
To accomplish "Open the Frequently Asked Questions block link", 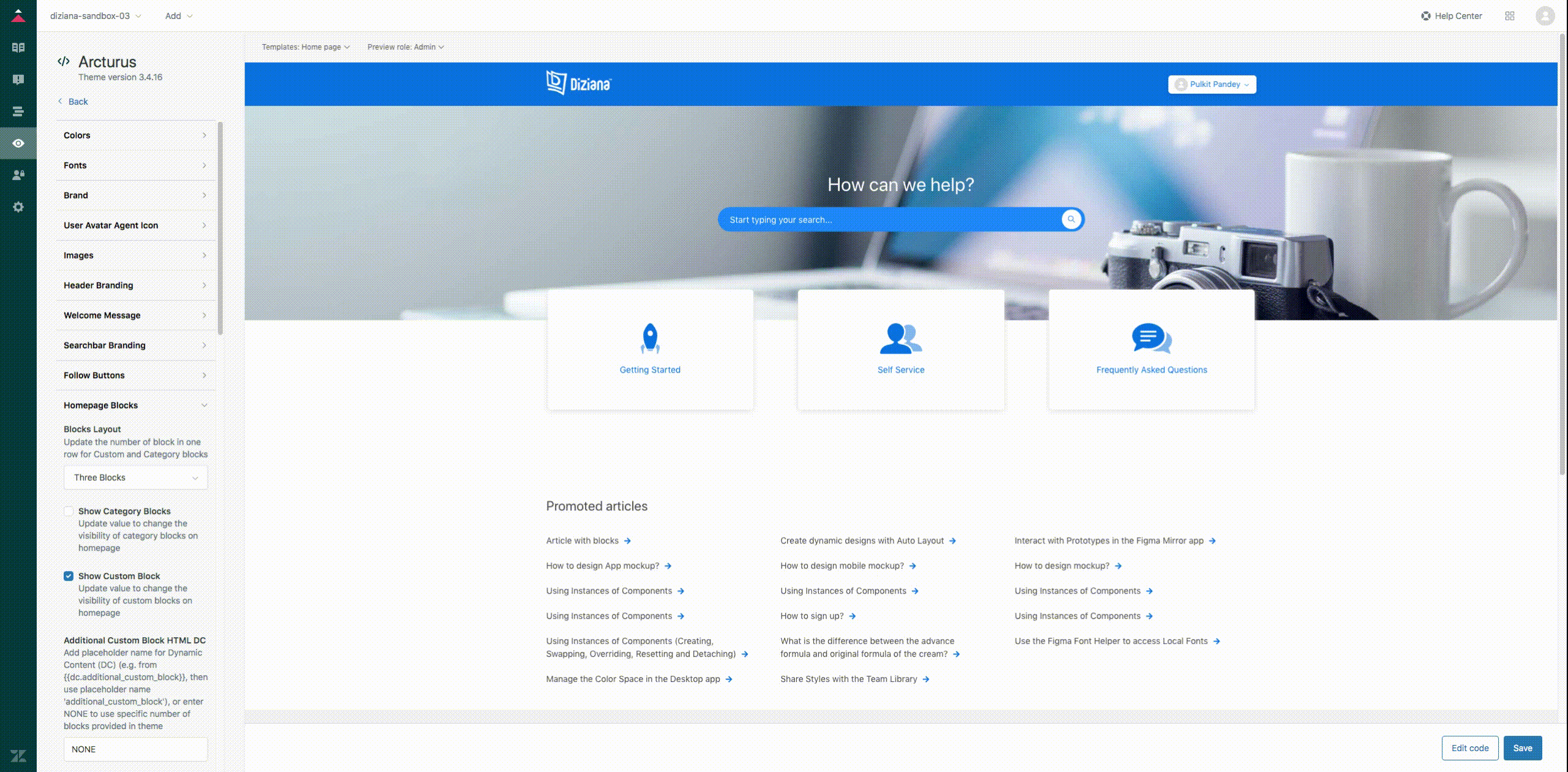I will pyautogui.click(x=1151, y=370).
